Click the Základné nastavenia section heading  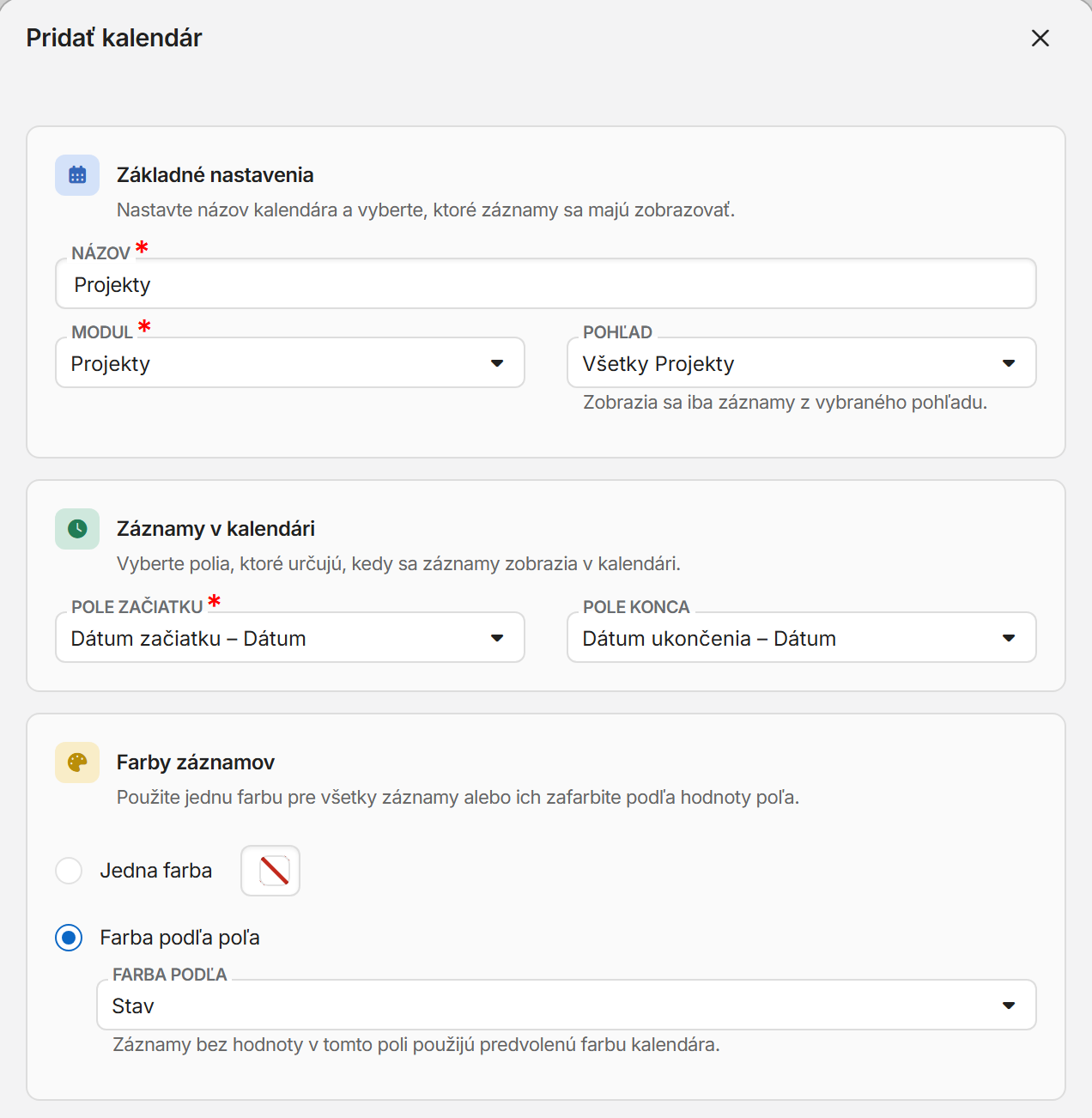(215, 175)
